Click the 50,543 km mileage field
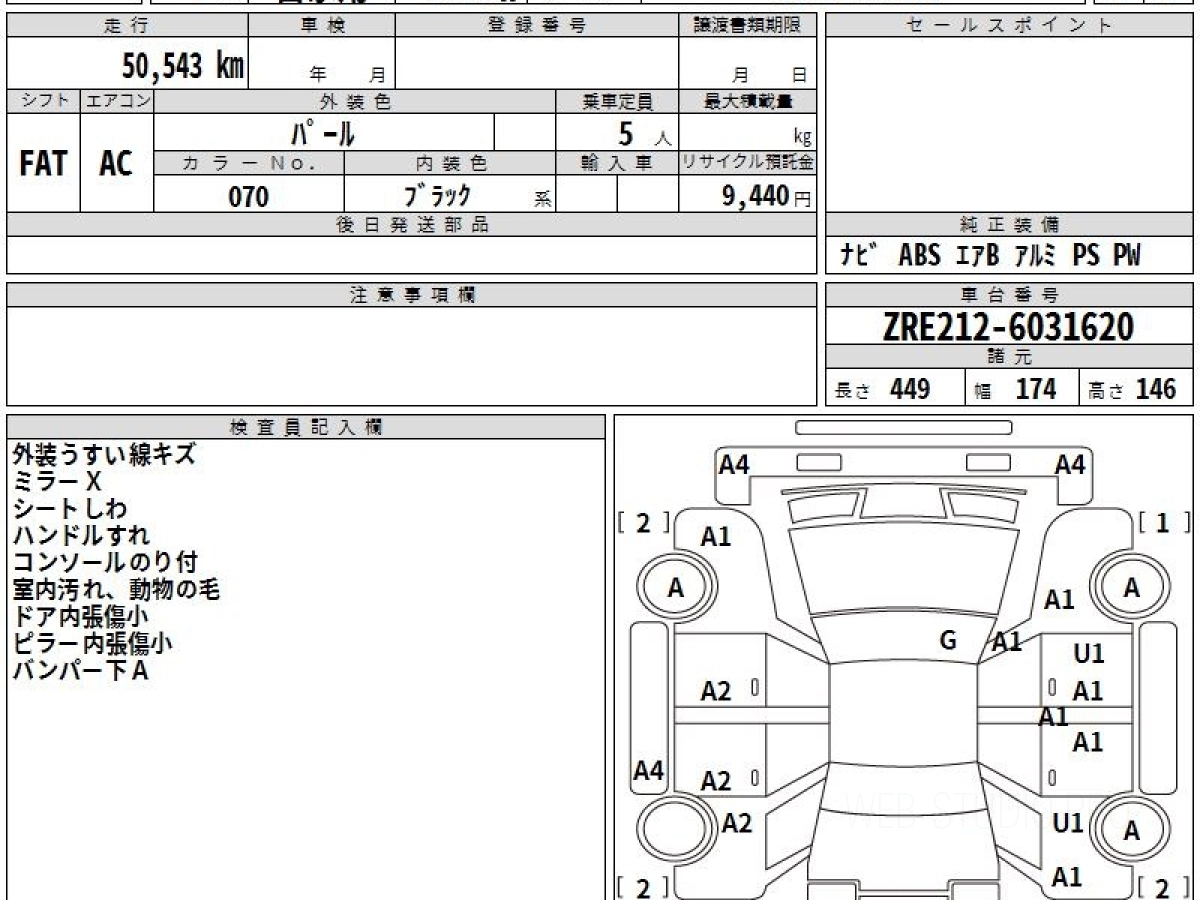 (x=128, y=65)
